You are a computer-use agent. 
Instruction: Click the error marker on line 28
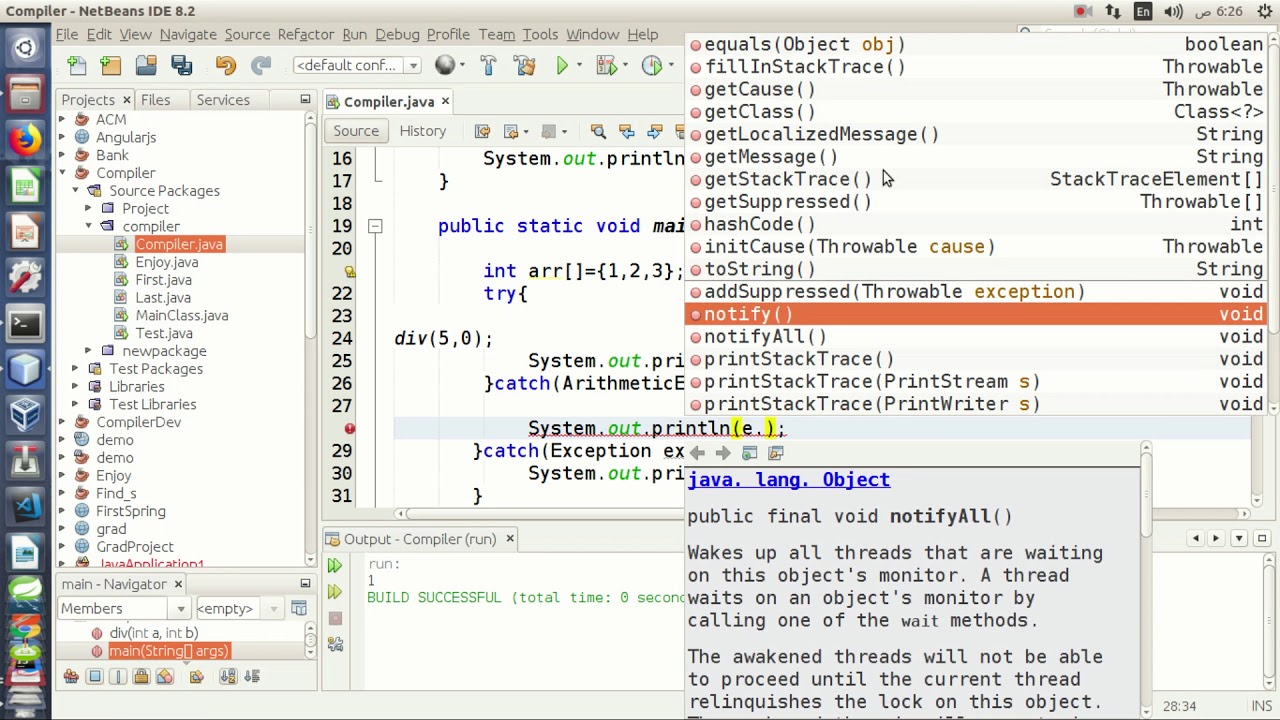tap(349, 428)
